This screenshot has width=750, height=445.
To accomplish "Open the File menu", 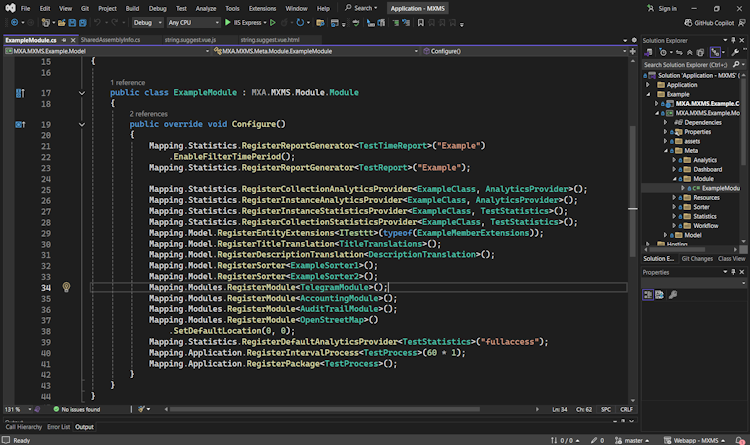I will coord(25,8).
